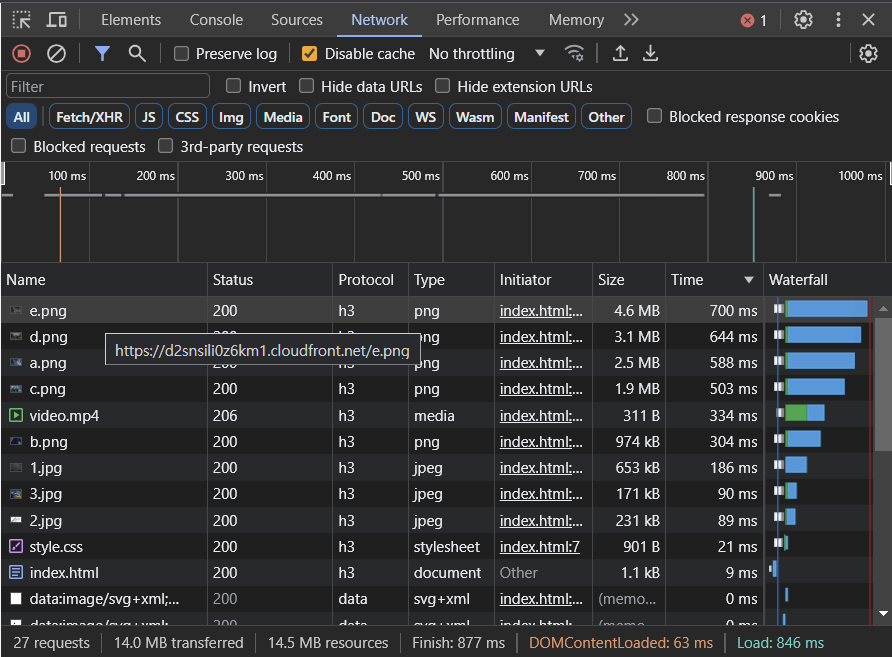Select the Img request filter tab
This screenshot has width=892, height=657.
[231, 116]
